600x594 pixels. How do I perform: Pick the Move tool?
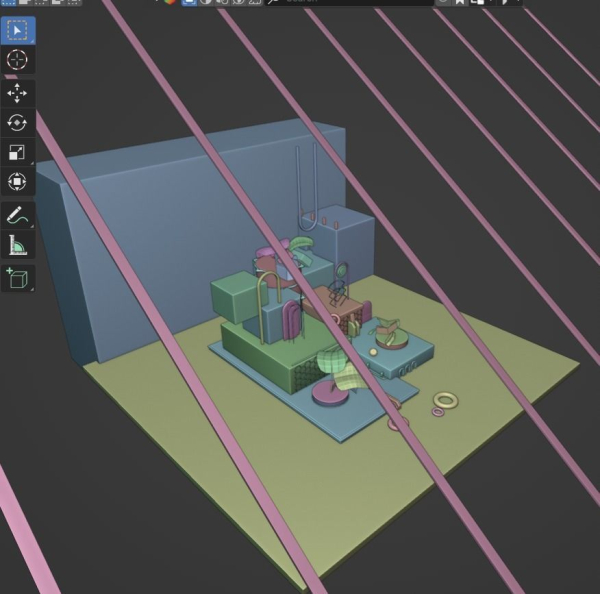point(18,93)
